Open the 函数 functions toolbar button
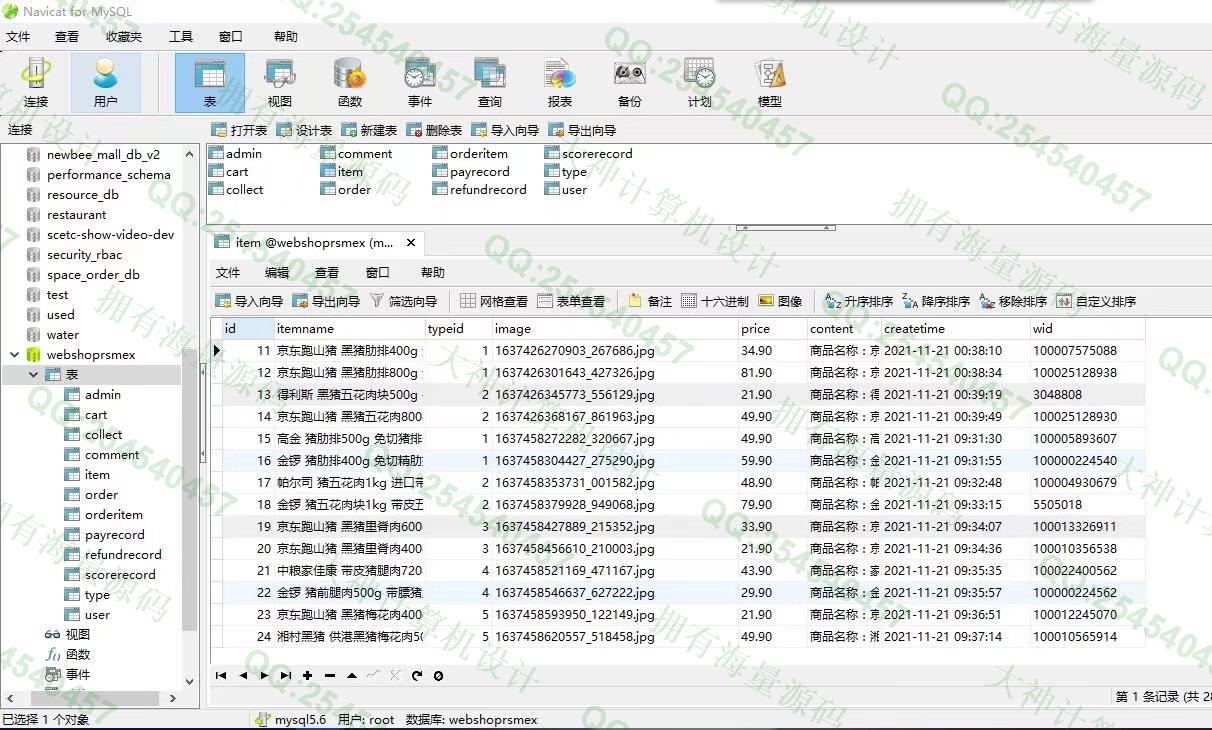Screen dimensions: 1212x730 350,83
